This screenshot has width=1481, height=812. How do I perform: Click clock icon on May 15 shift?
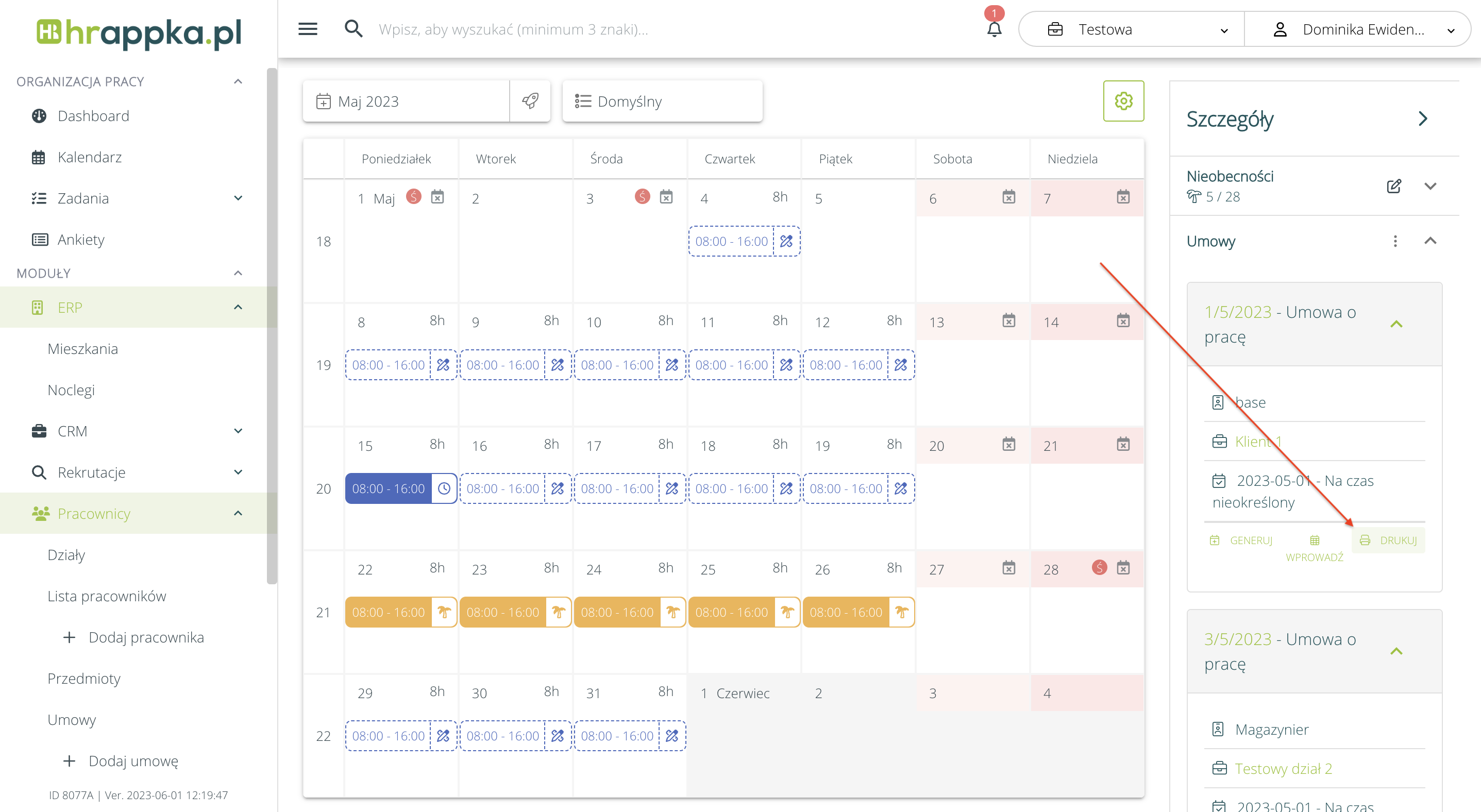point(444,488)
